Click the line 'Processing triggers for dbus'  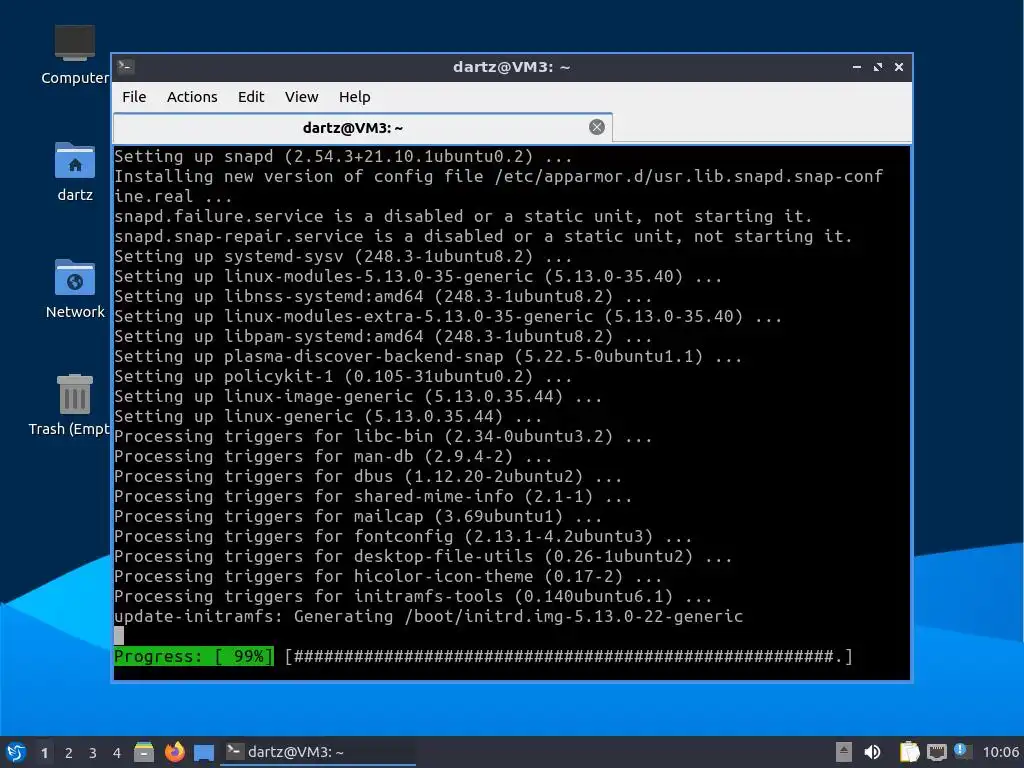[368, 476]
